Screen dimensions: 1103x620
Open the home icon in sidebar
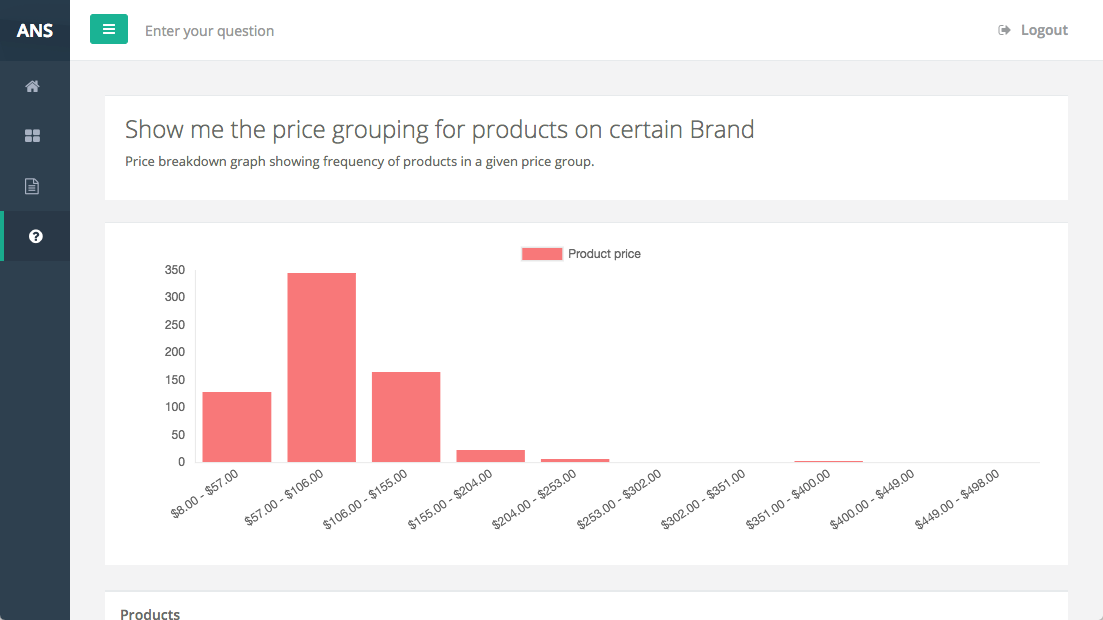click(32, 86)
